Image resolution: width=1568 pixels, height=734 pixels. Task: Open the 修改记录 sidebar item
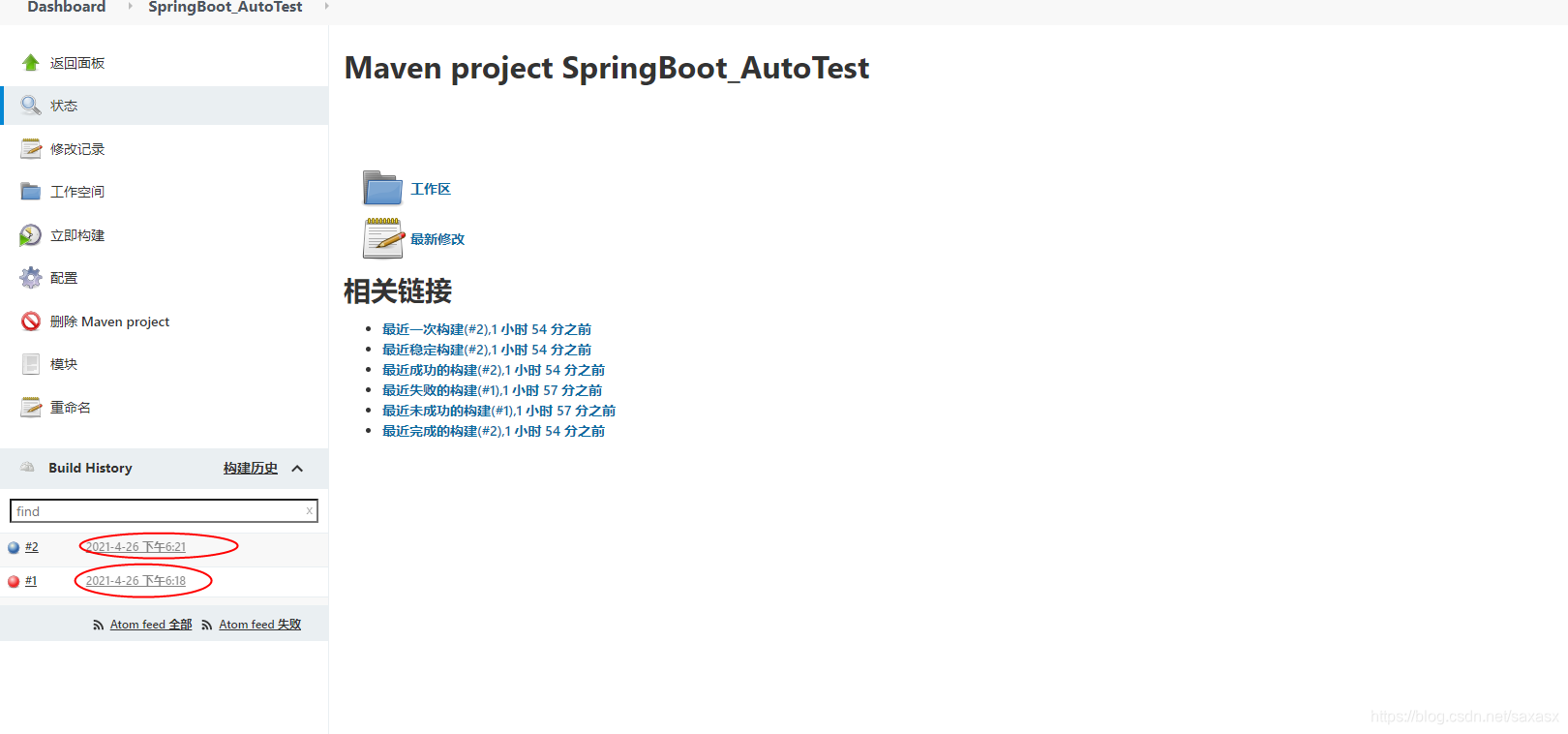[77, 149]
